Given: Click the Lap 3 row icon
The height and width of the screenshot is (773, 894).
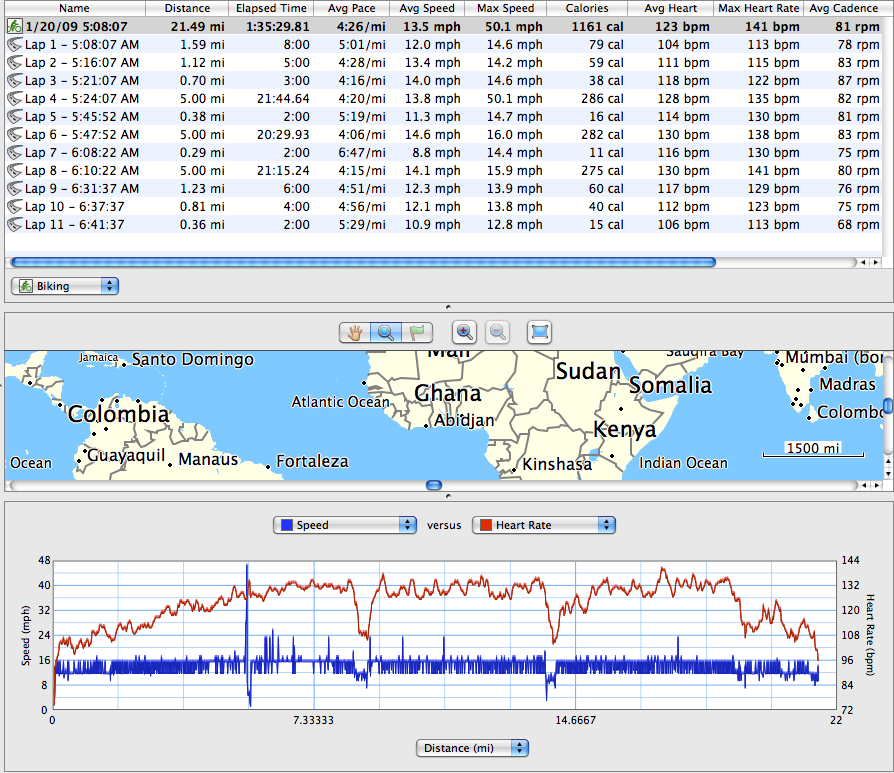Looking at the screenshot, I should [x=15, y=80].
